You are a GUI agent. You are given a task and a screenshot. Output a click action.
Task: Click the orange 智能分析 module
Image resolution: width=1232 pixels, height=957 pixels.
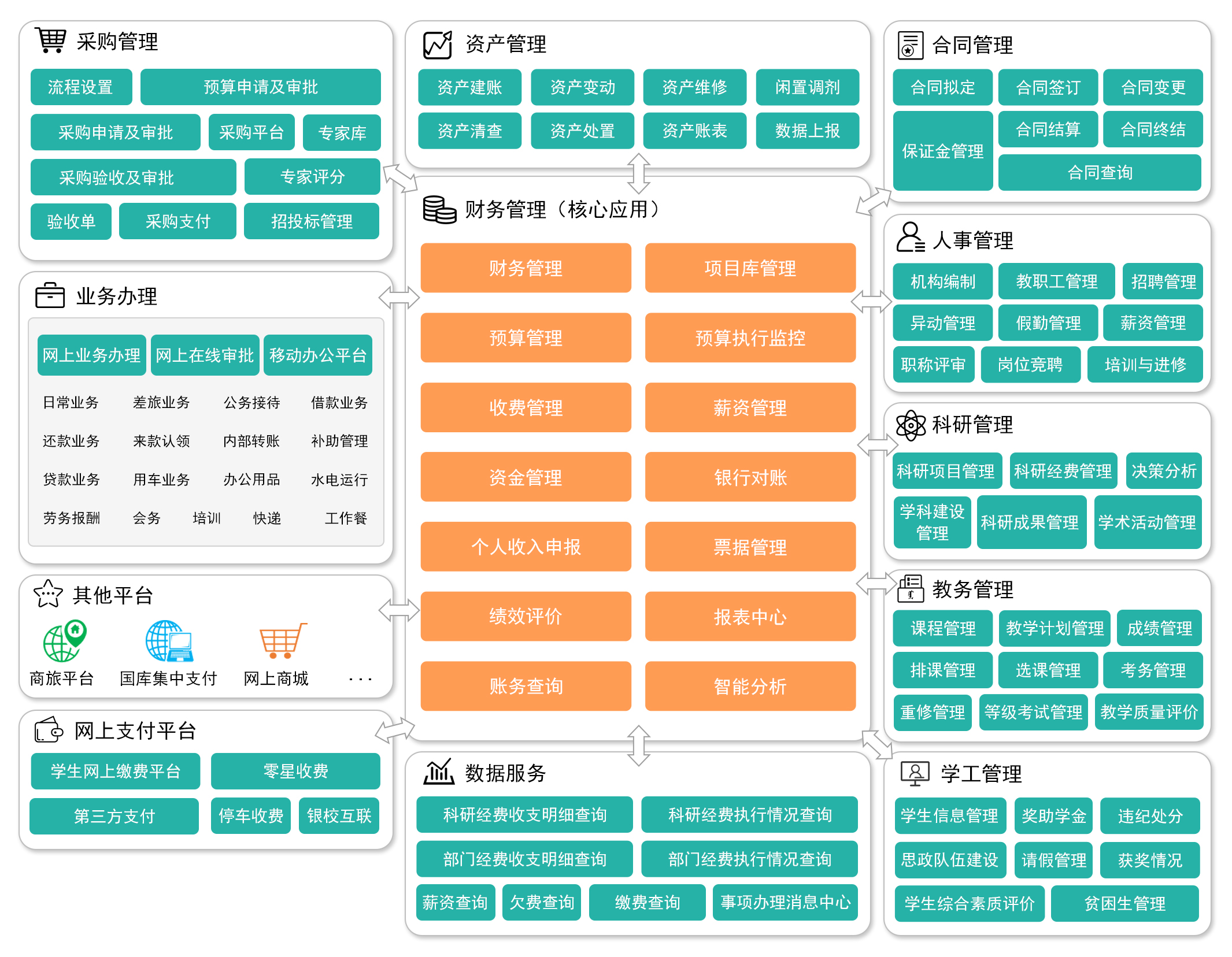[750, 686]
